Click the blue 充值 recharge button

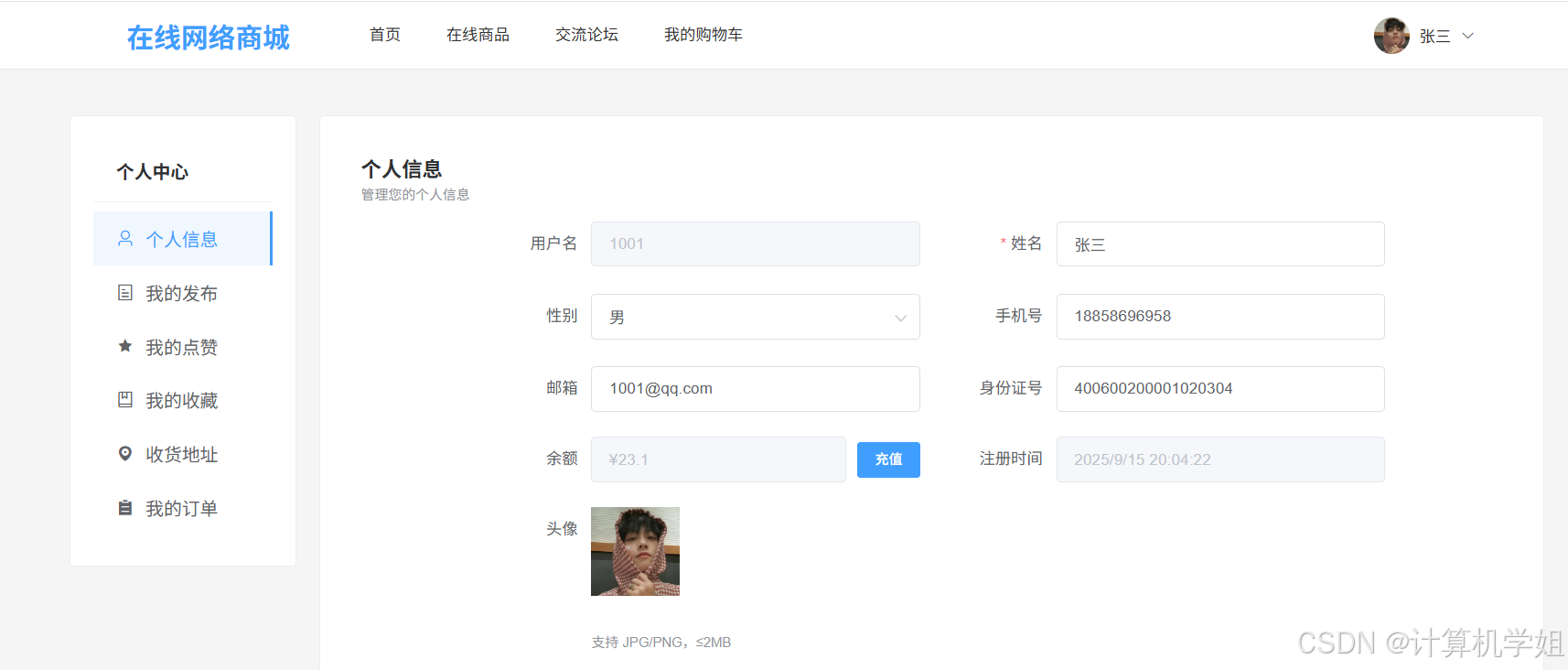click(x=888, y=459)
